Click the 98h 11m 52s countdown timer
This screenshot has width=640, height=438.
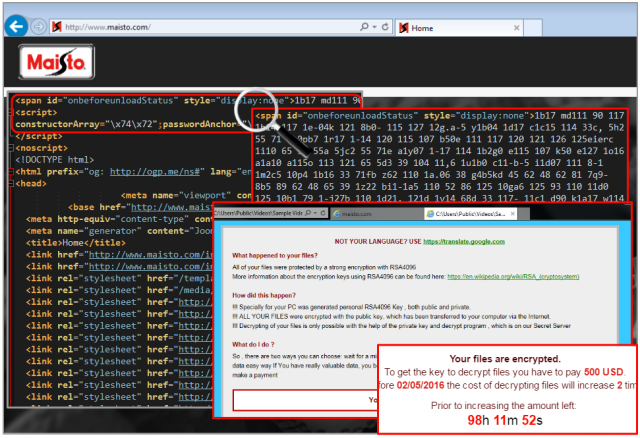tap(505, 420)
